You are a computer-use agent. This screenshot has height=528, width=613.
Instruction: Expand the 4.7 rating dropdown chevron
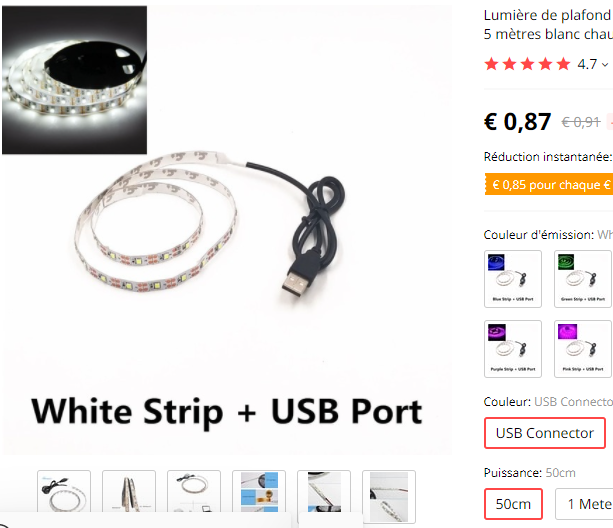[605, 64]
